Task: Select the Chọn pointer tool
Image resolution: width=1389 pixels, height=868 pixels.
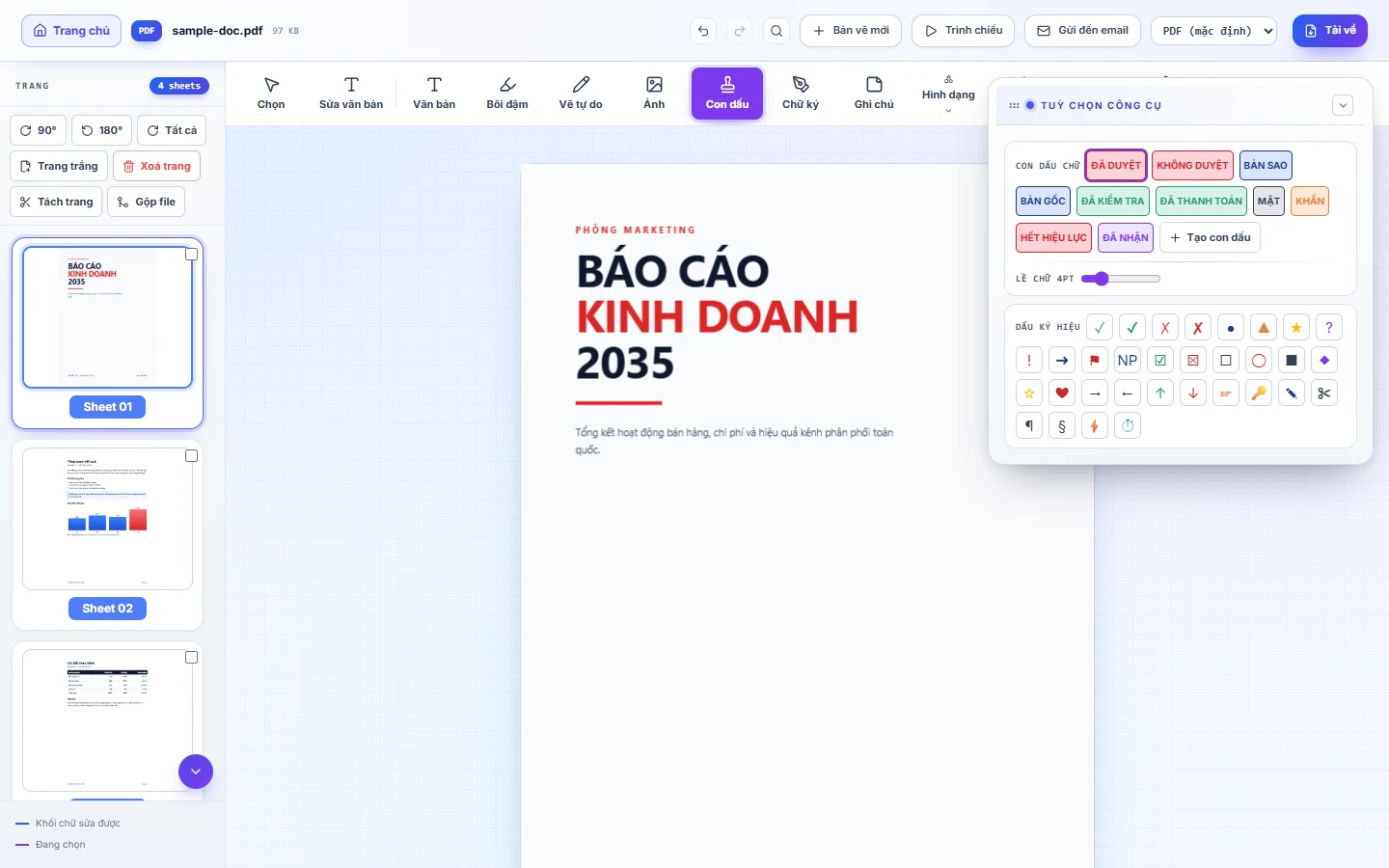Action: point(271,94)
